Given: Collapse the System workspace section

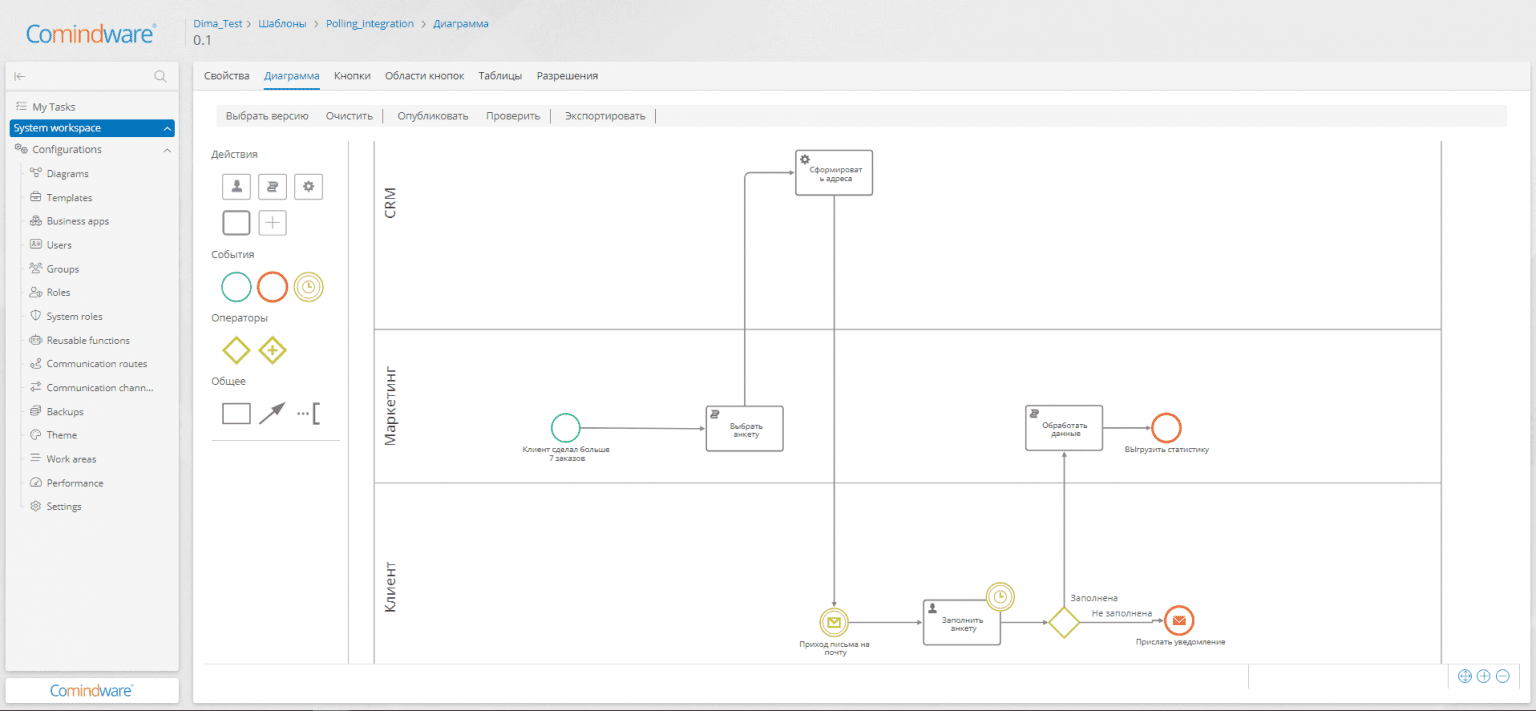Looking at the screenshot, I should tap(167, 128).
